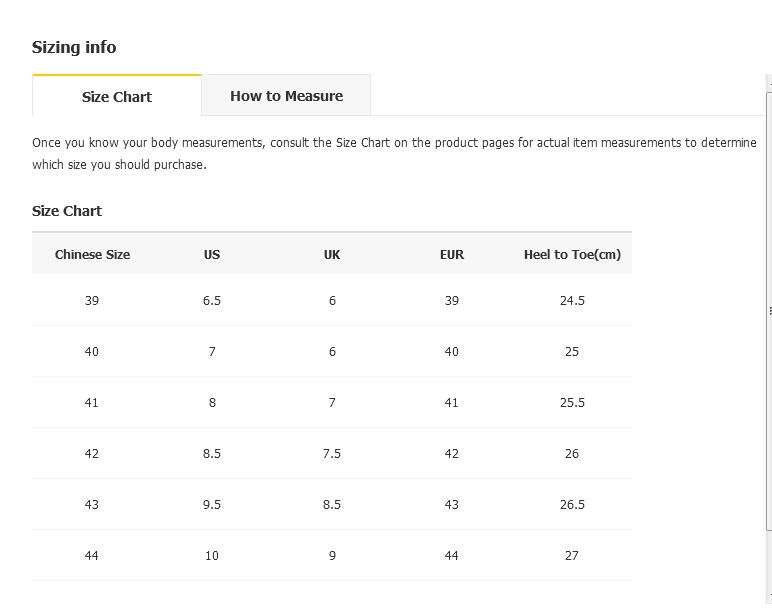Click the US column header
Screen dimensions: 772x614
tap(212, 255)
